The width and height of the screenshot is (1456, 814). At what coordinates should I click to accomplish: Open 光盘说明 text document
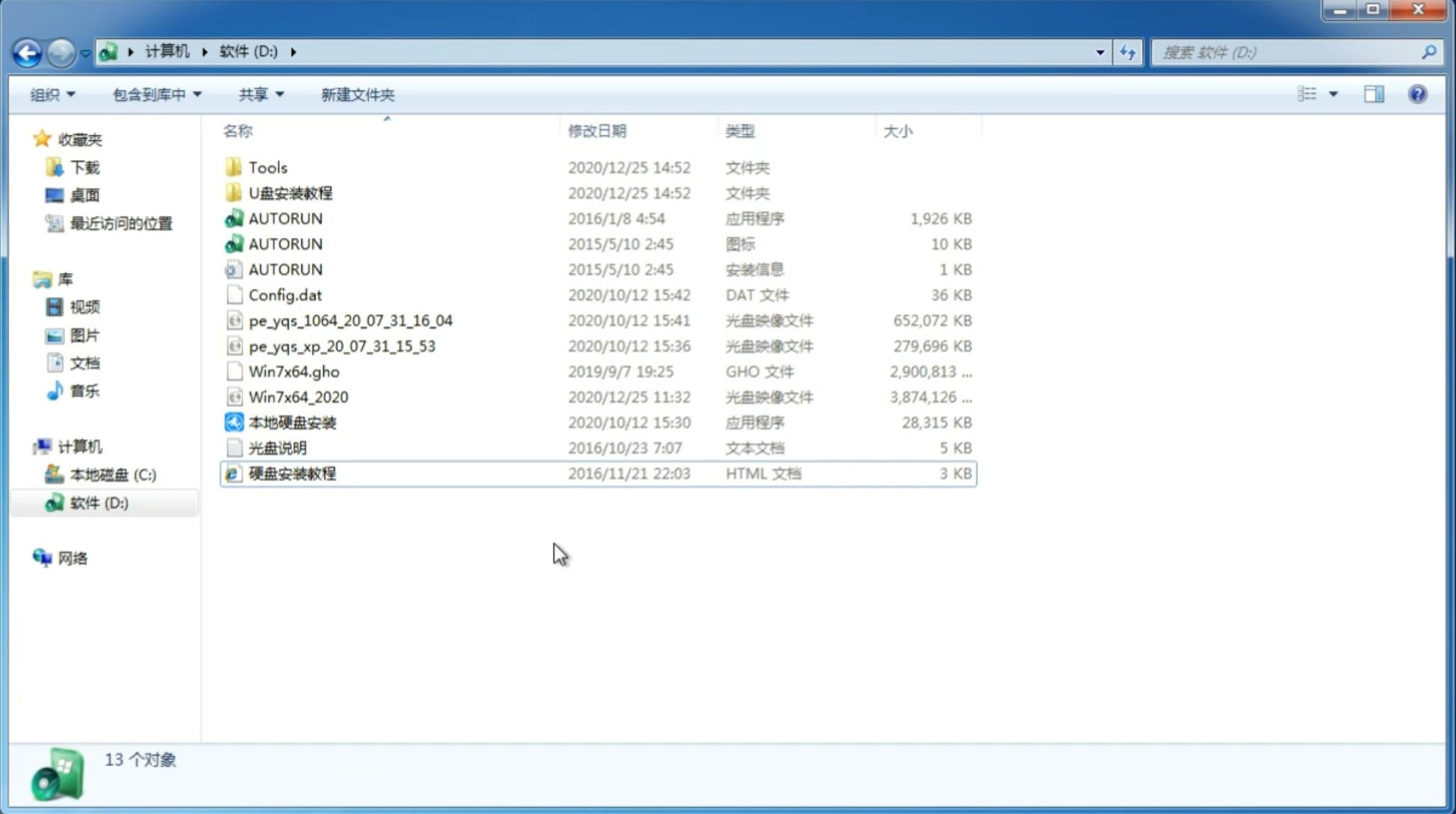click(x=278, y=447)
